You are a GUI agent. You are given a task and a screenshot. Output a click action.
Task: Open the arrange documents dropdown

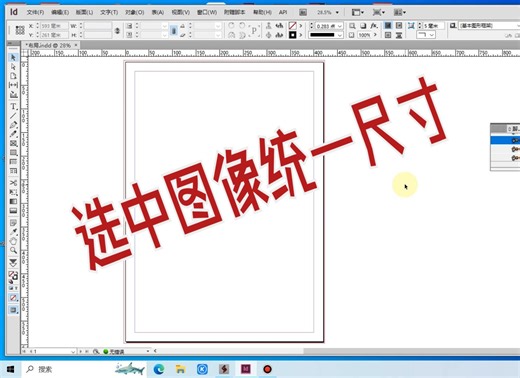tap(400, 12)
